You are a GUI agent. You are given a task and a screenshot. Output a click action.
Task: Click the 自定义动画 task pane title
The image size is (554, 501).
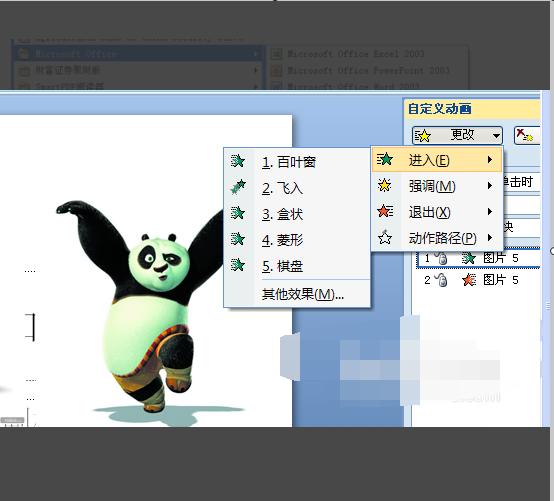[440, 109]
